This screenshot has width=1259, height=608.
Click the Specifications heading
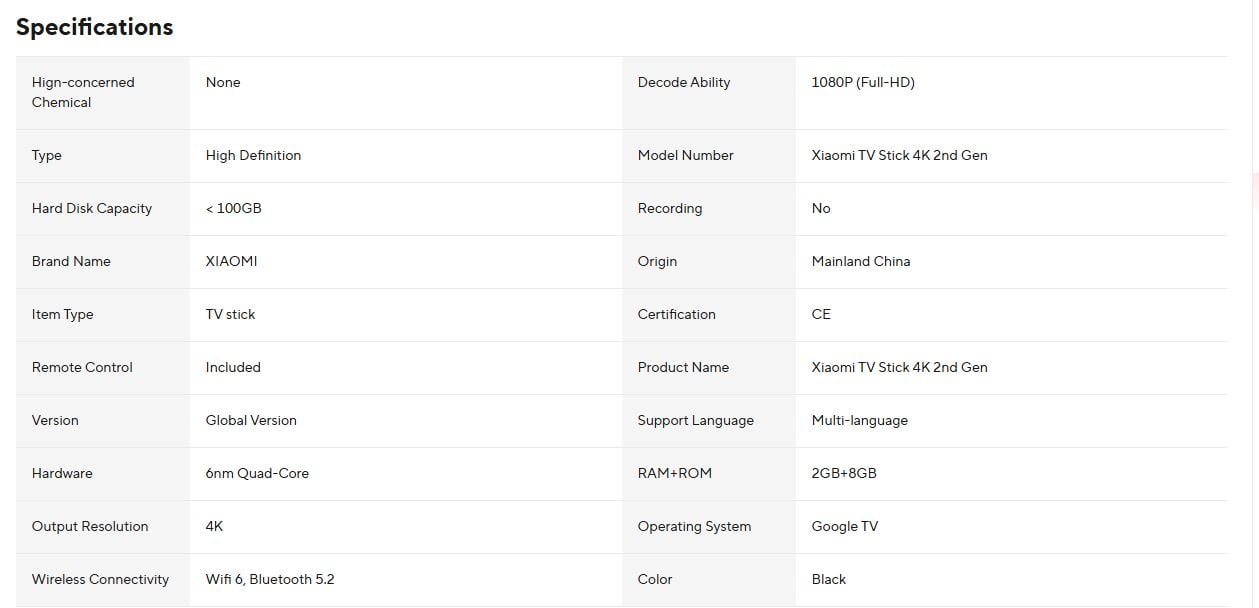coord(94,27)
